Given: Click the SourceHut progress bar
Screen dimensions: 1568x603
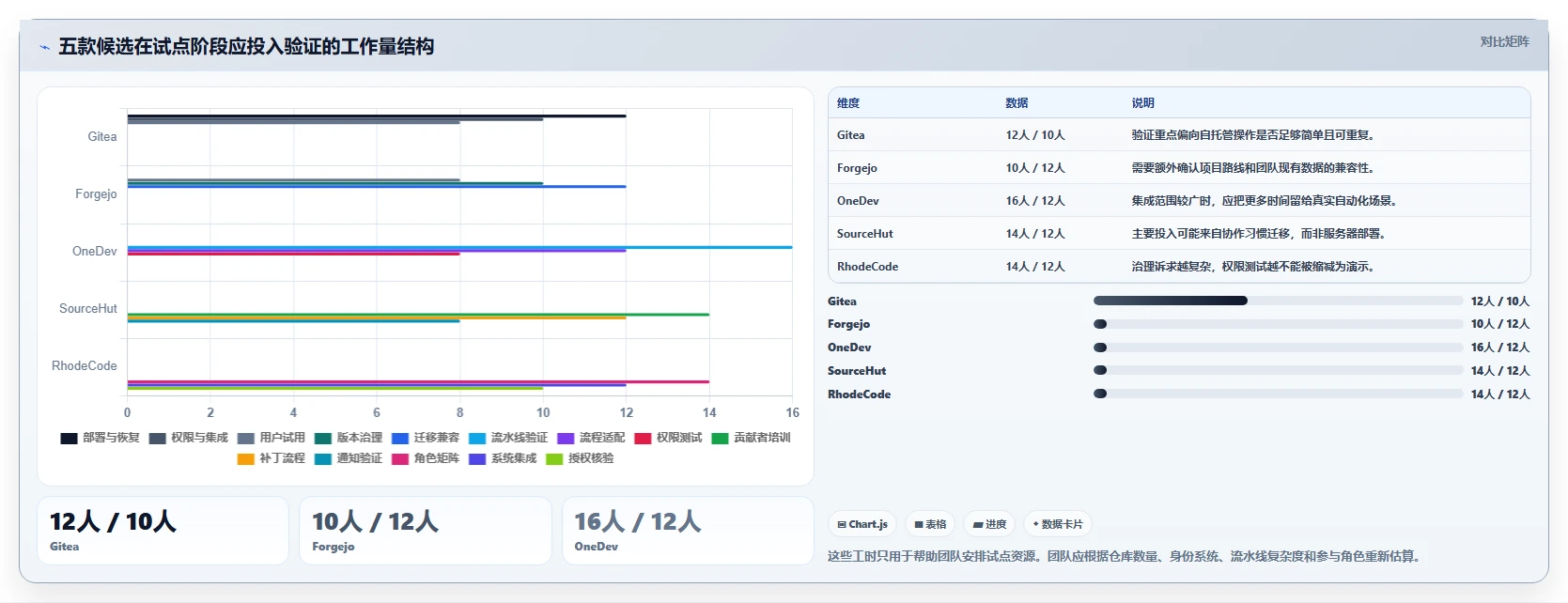Looking at the screenshot, I should point(1278,370).
